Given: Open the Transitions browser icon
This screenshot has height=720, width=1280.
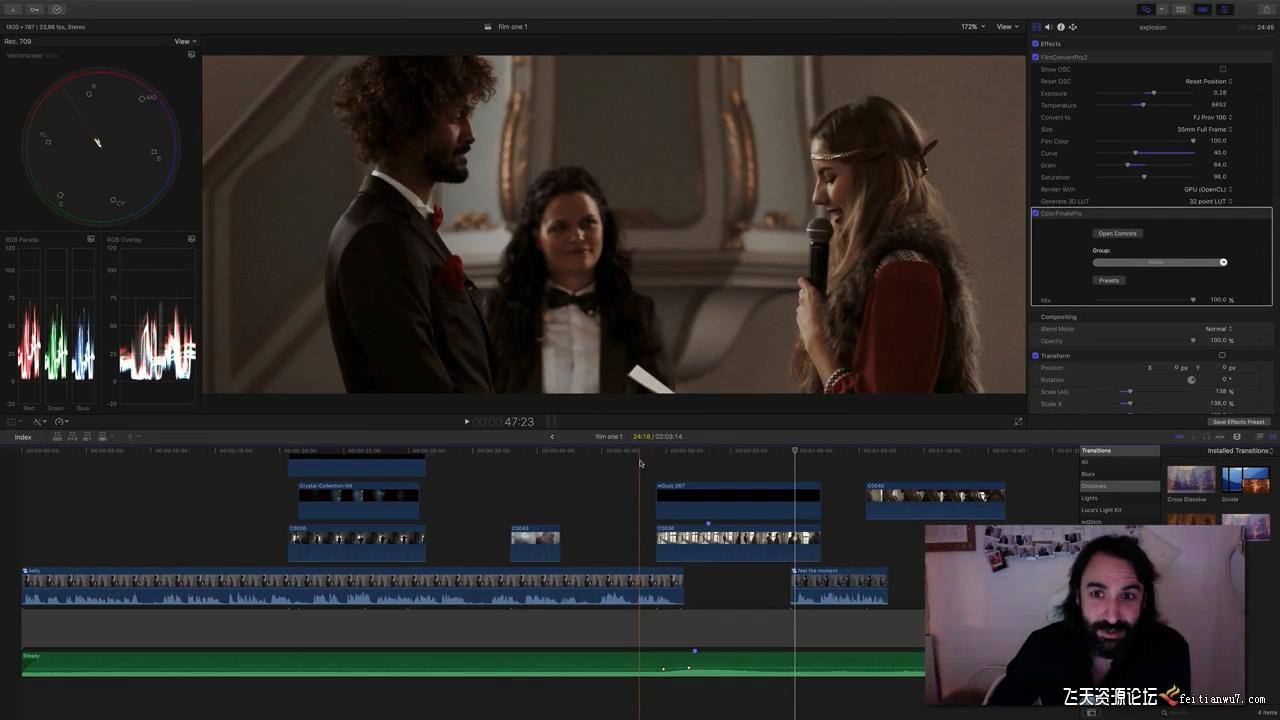Looking at the screenshot, I should tap(1272, 437).
